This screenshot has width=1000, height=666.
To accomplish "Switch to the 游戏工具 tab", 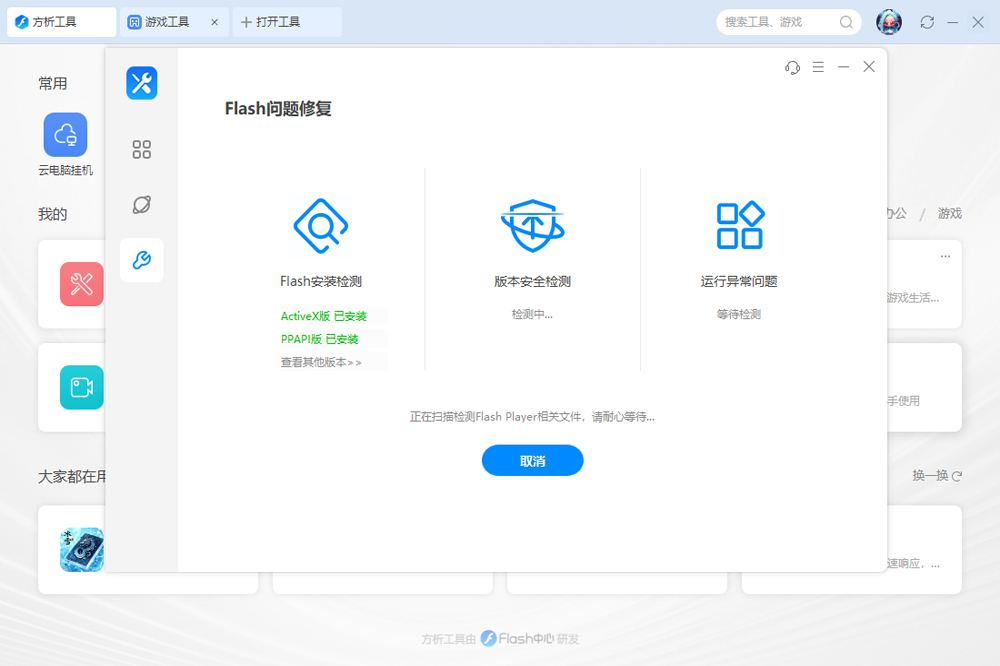I will point(166,22).
